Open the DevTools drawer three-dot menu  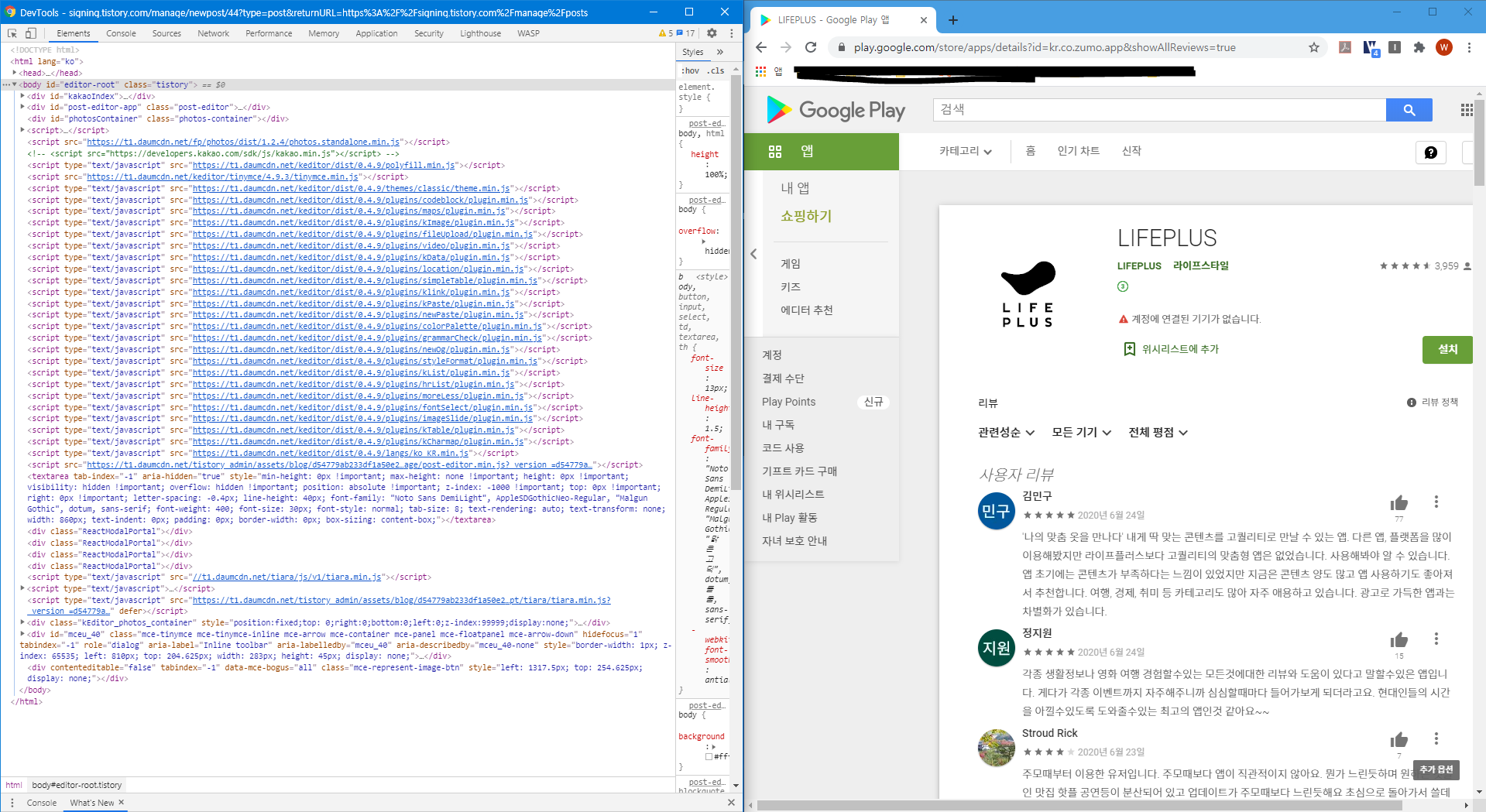pos(12,803)
